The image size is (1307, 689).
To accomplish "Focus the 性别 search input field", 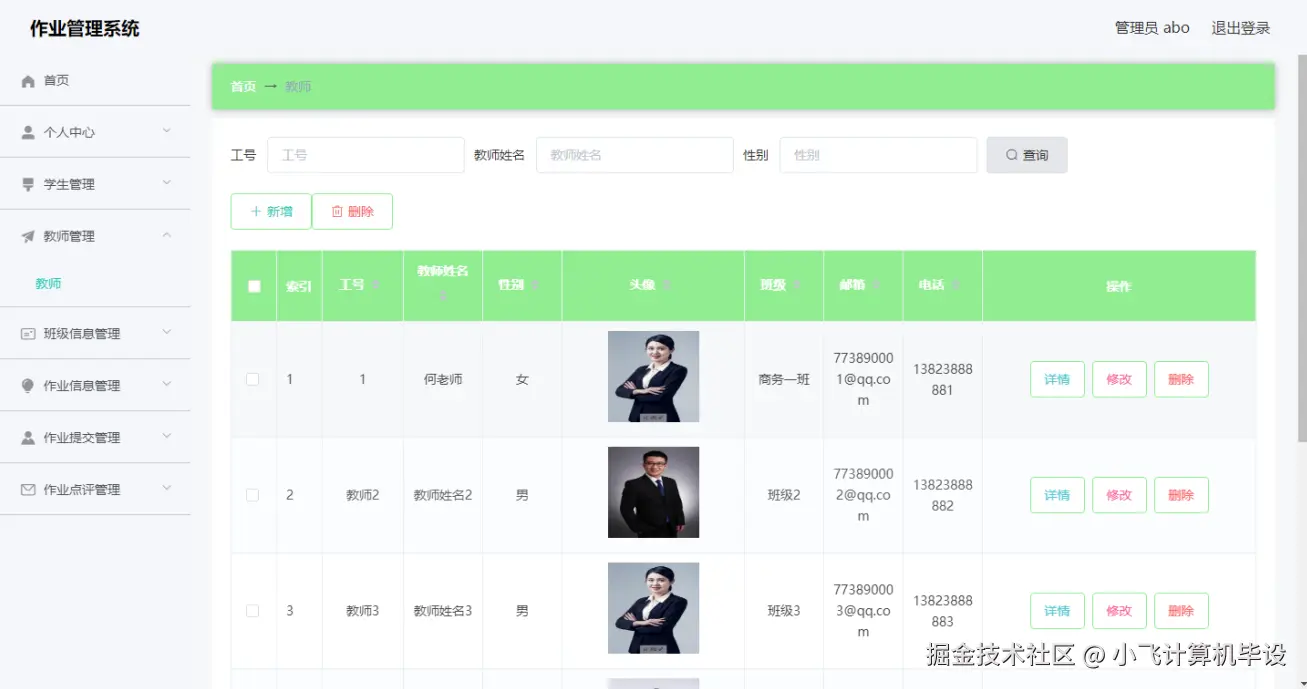I will 878,155.
